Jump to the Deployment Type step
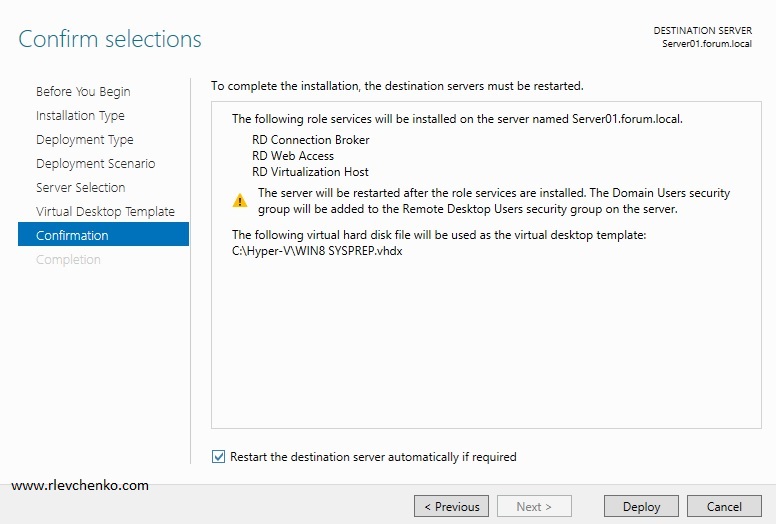 (84, 140)
